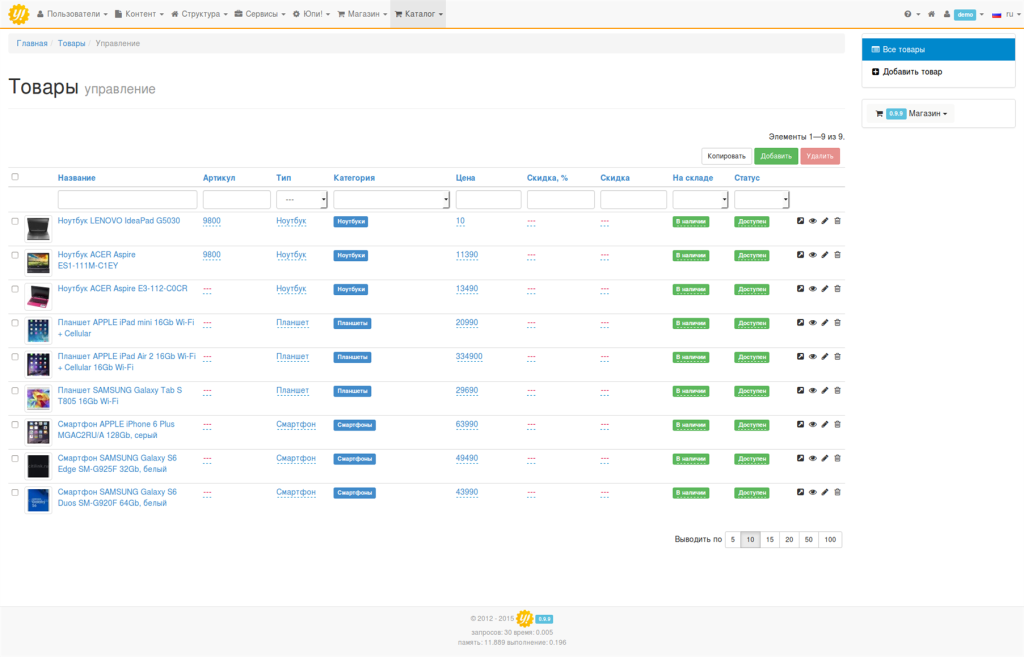Viewport: 1024px width, 657px height.
Task: Expand the Каталог navbar menu
Action: tap(419, 14)
